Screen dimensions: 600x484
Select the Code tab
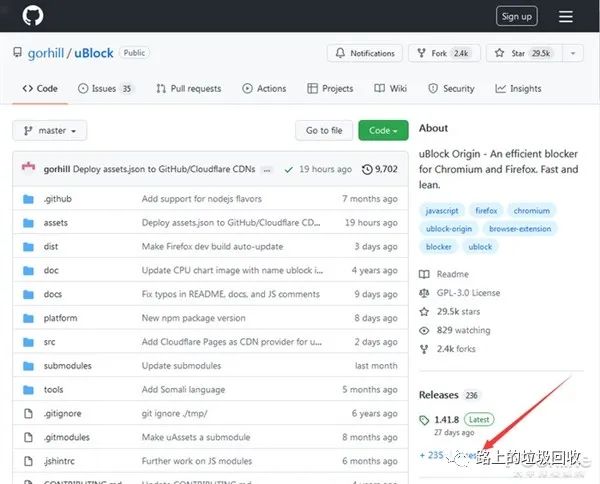tap(40, 88)
